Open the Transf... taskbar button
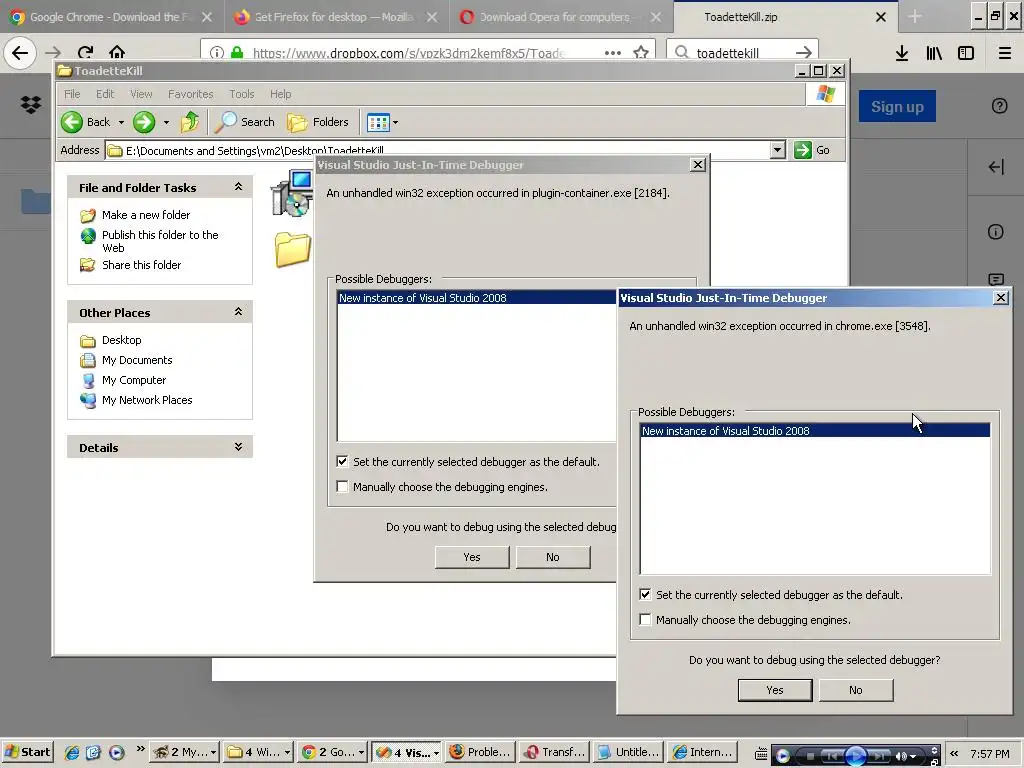The width and height of the screenshot is (1024, 768). pos(555,752)
